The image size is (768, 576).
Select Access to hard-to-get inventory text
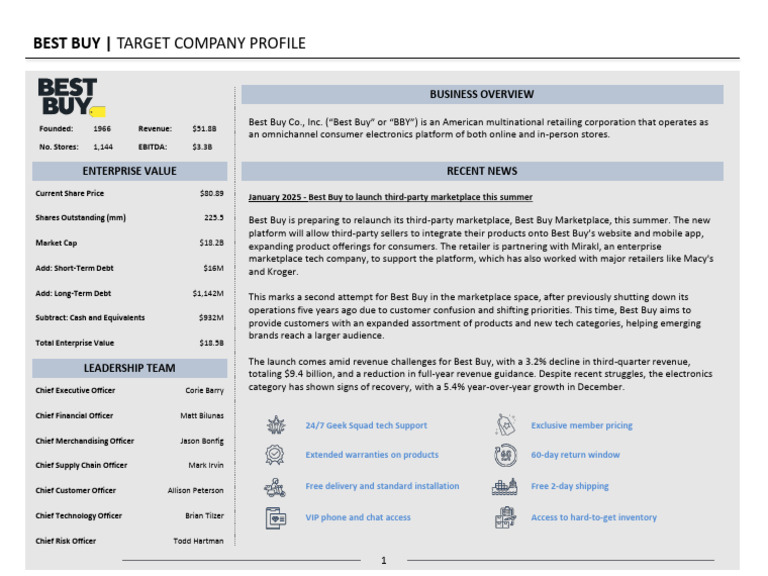pyautogui.click(x=594, y=517)
